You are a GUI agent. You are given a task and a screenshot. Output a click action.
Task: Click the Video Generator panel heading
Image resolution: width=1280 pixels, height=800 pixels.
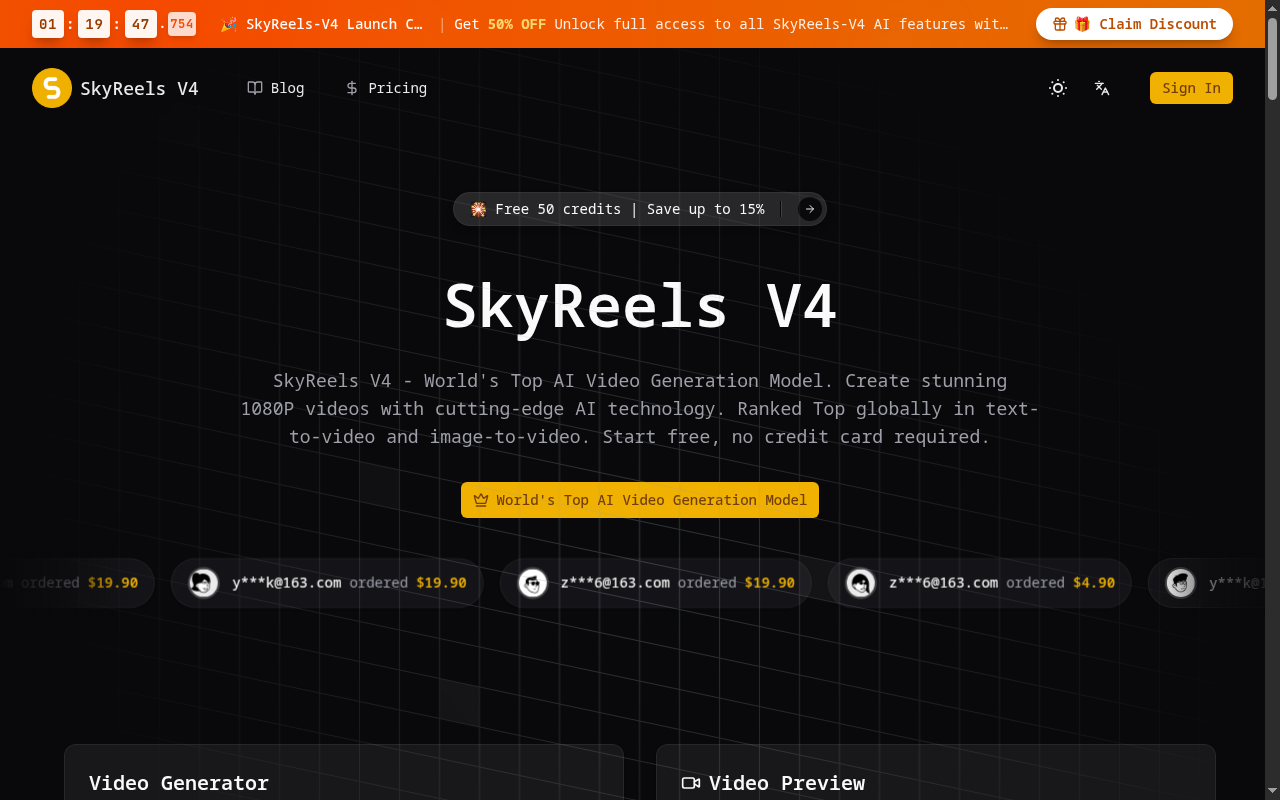coord(179,783)
